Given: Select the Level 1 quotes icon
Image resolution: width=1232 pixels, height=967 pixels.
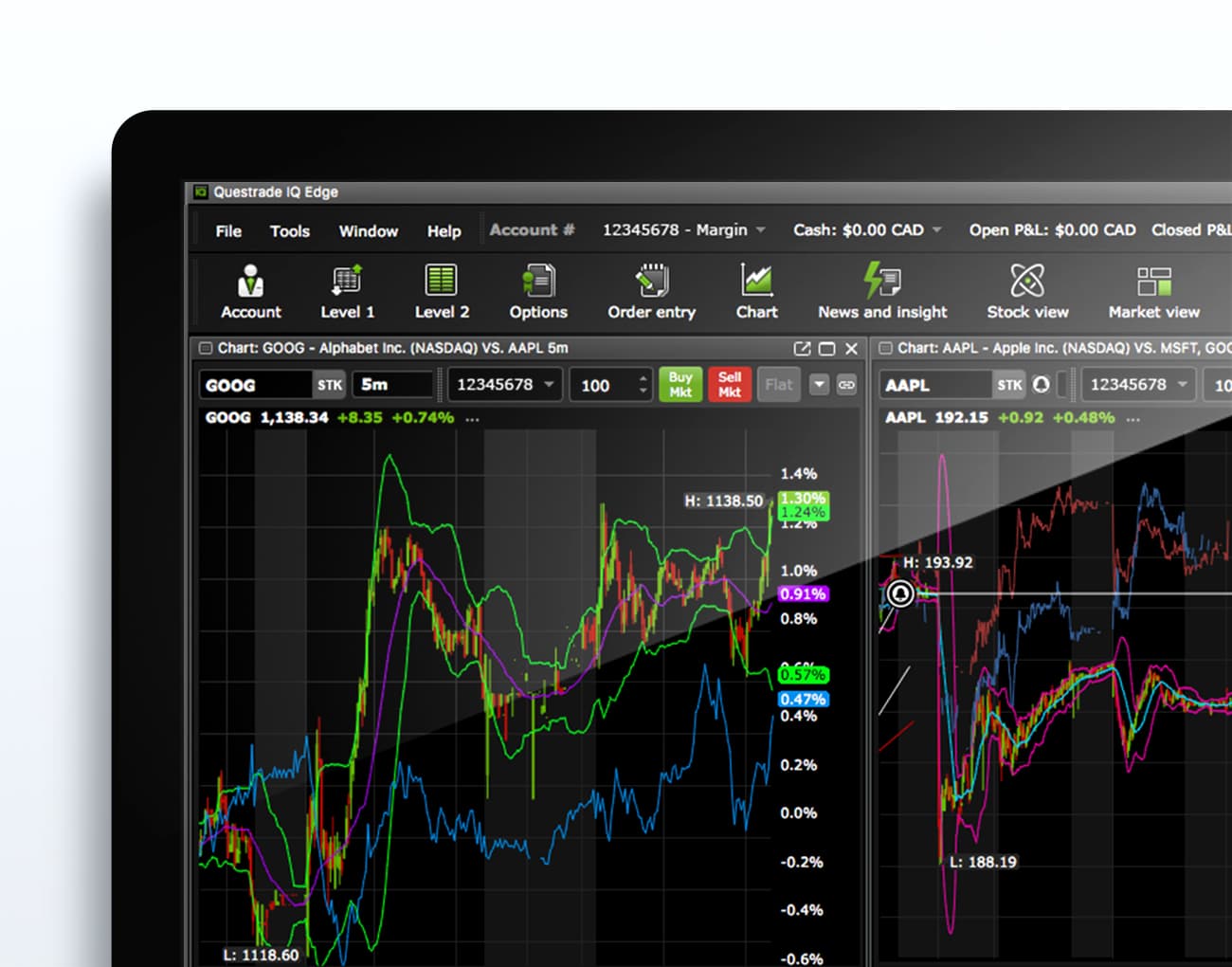Looking at the screenshot, I should tap(347, 289).
